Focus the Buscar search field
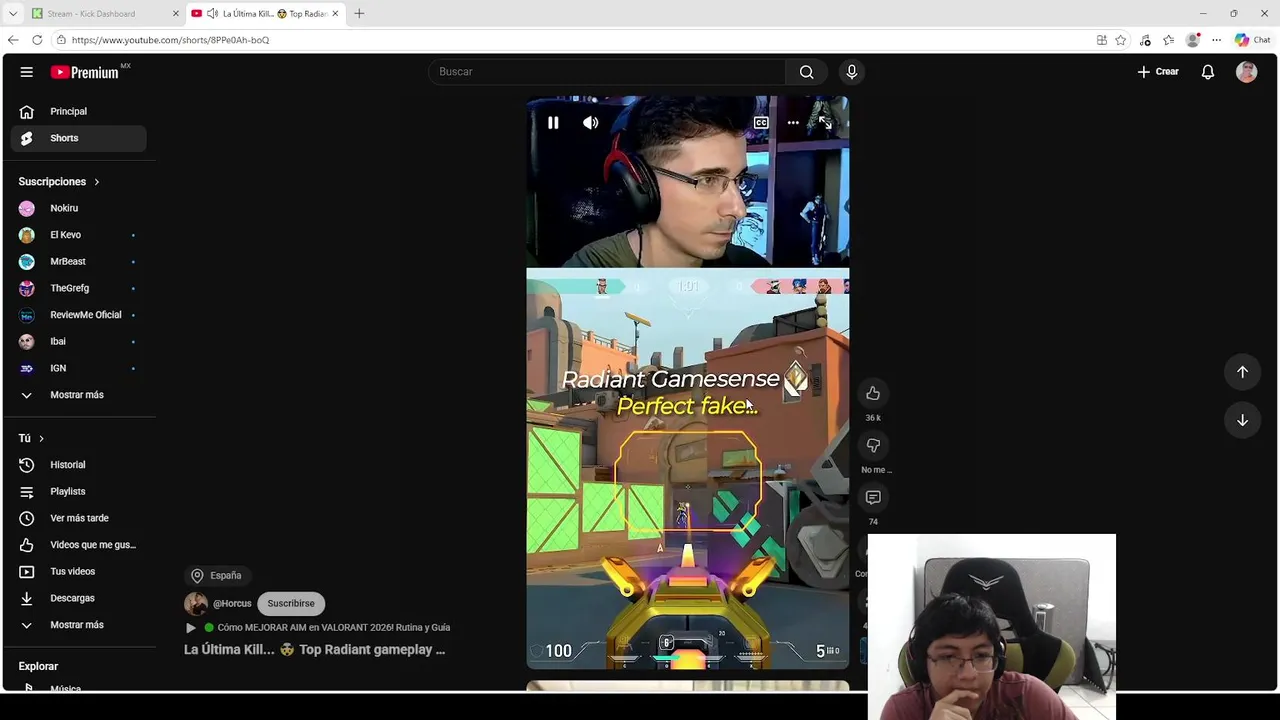 [607, 72]
